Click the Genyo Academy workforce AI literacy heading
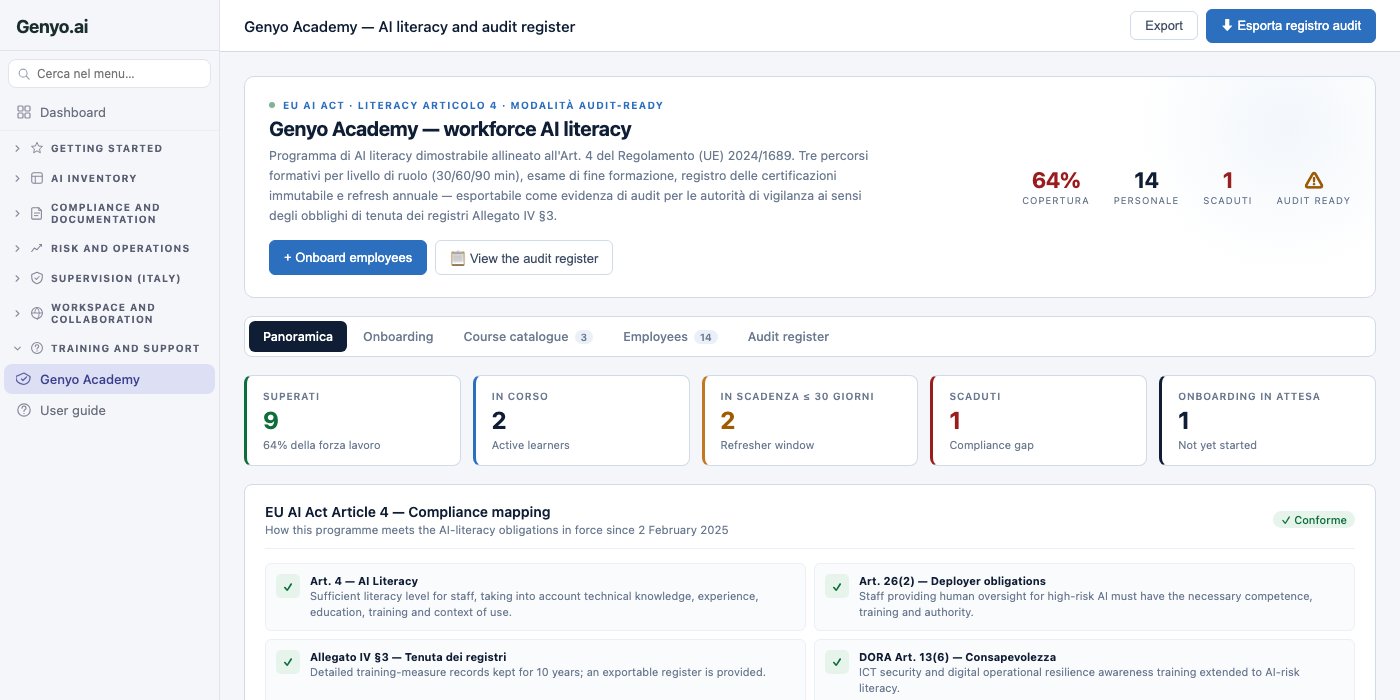The image size is (1400, 700). click(x=450, y=129)
